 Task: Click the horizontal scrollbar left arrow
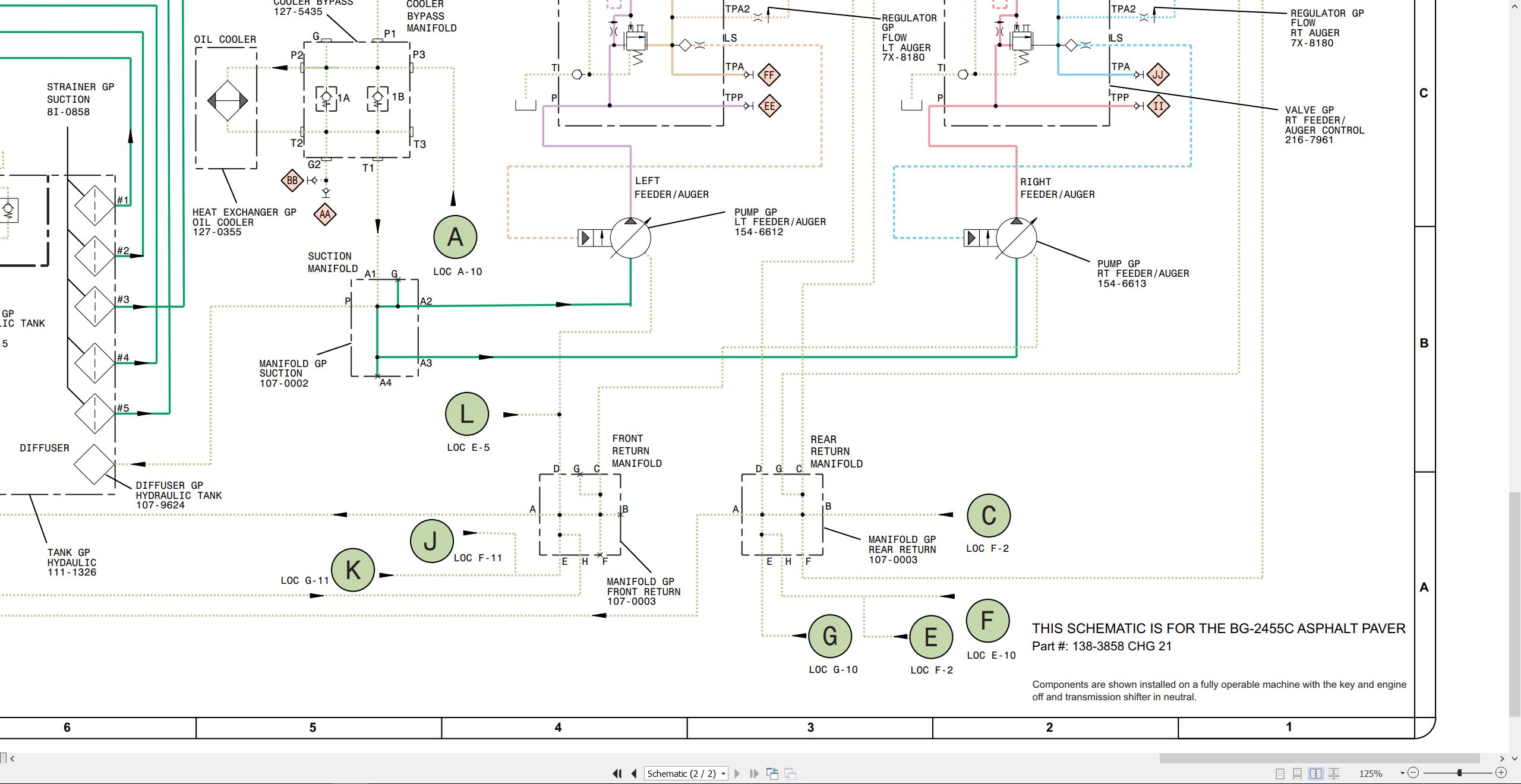[x=12, y=758]
